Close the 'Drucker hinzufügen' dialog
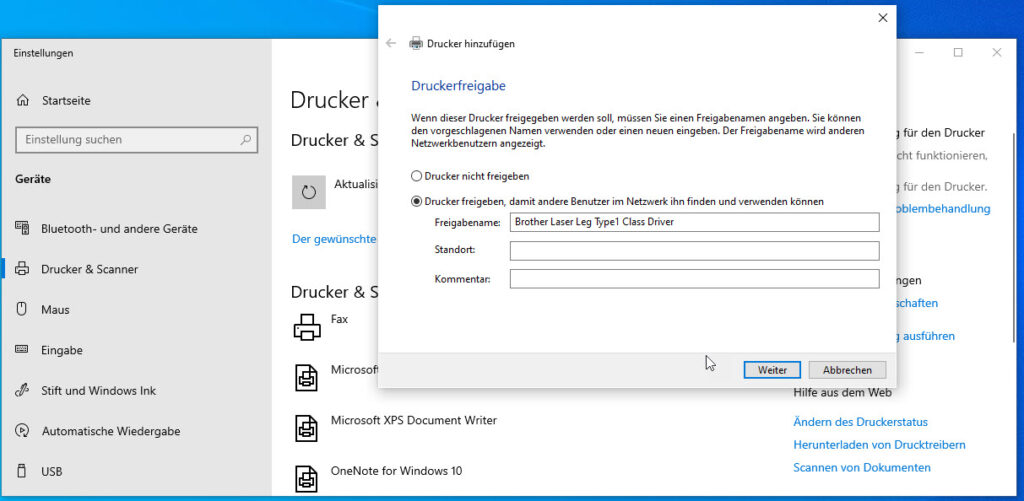Viewport: 1024px width, 501px height. tap(882, 18)
